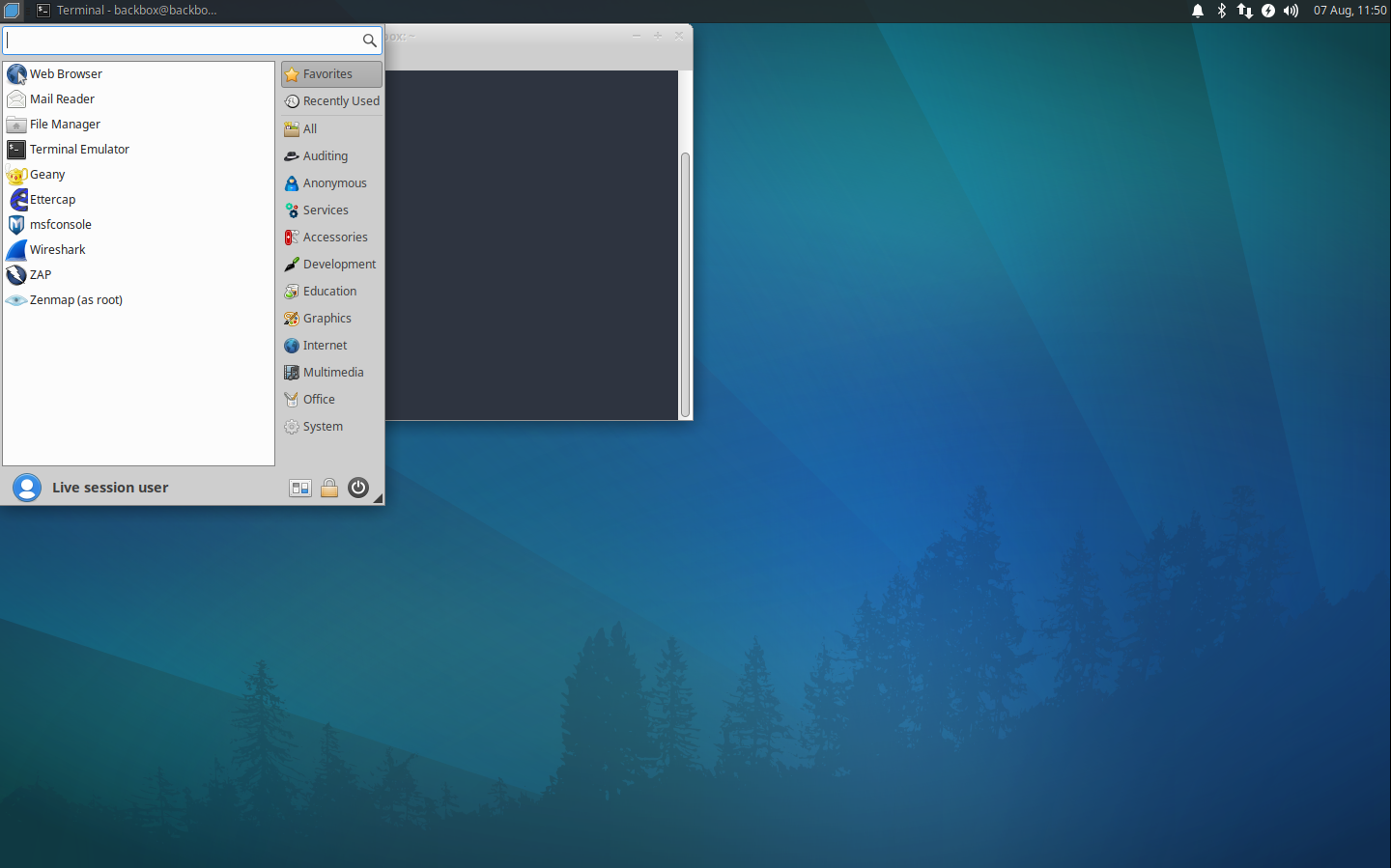Launch Wireshark from the favorites list

click(57, 250)
